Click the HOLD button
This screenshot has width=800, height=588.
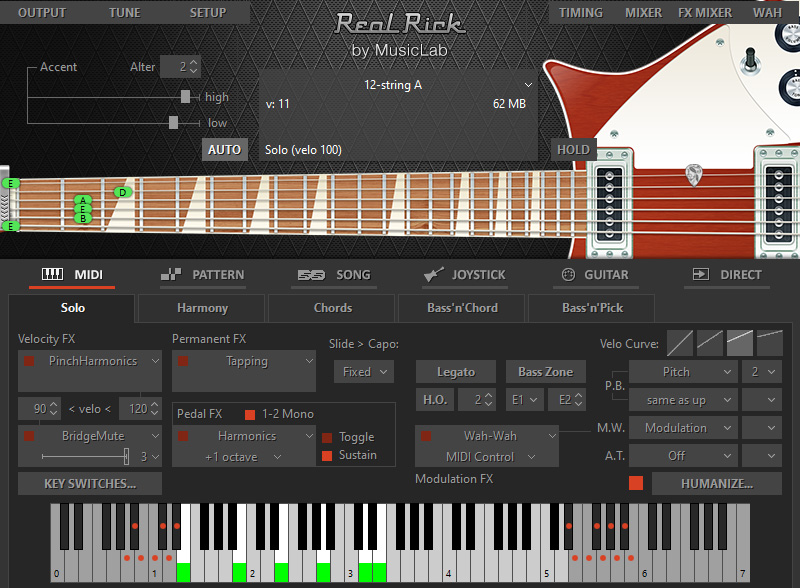[573, 150]
